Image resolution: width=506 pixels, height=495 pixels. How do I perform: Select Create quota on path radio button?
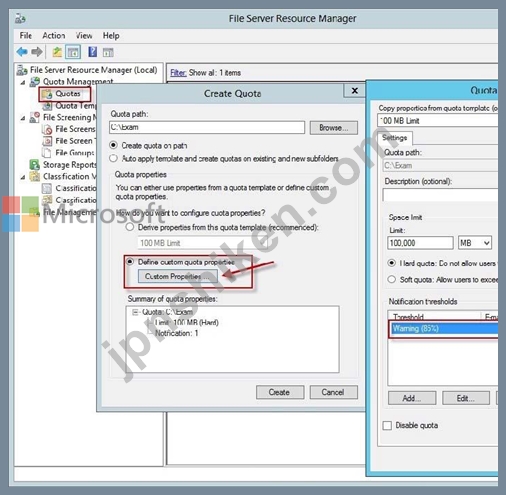point(114,145)
